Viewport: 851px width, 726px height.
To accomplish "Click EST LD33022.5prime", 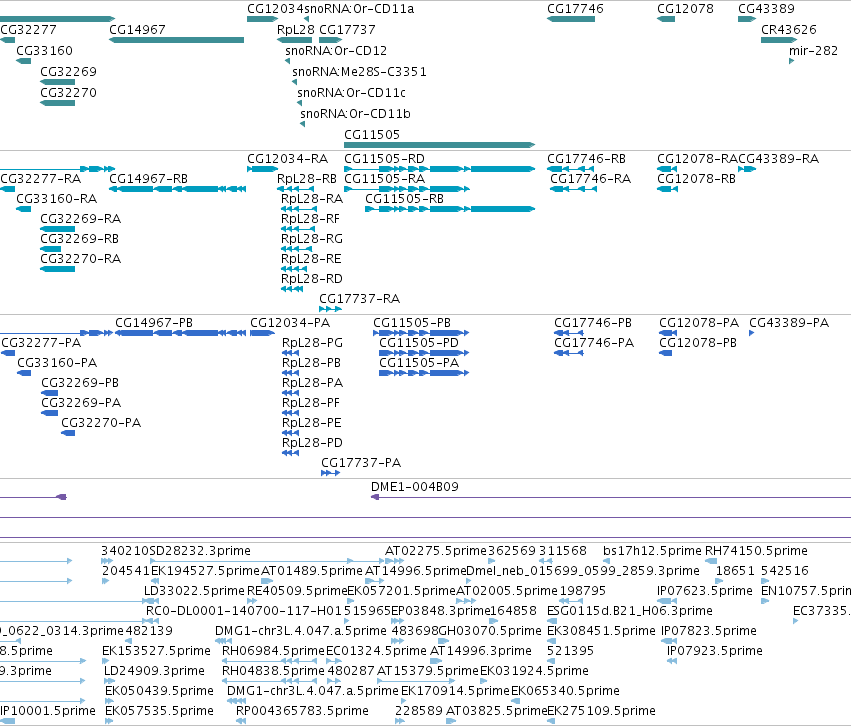I will [x=194, y=591].
